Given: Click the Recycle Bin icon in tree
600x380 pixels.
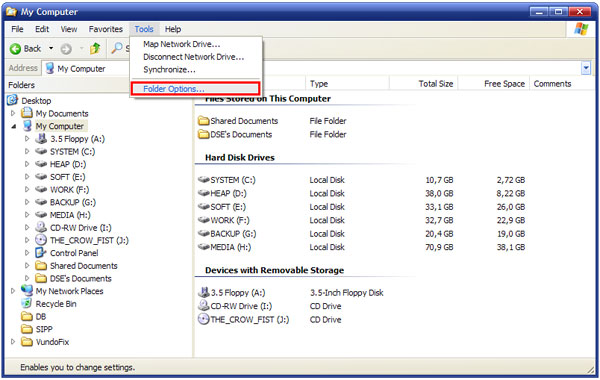Looking at the screenshot, I should point(27,303).
